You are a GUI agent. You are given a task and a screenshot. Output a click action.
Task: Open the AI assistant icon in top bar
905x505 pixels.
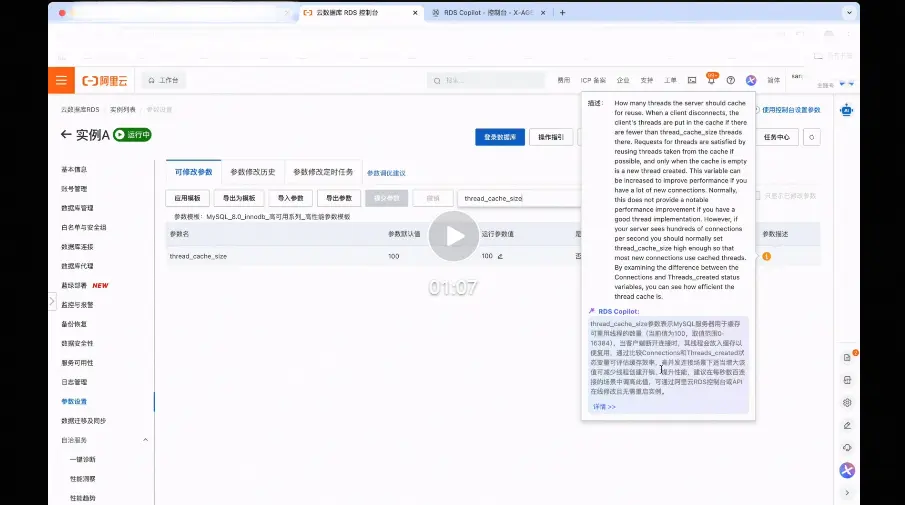click(x=750, y=80)
